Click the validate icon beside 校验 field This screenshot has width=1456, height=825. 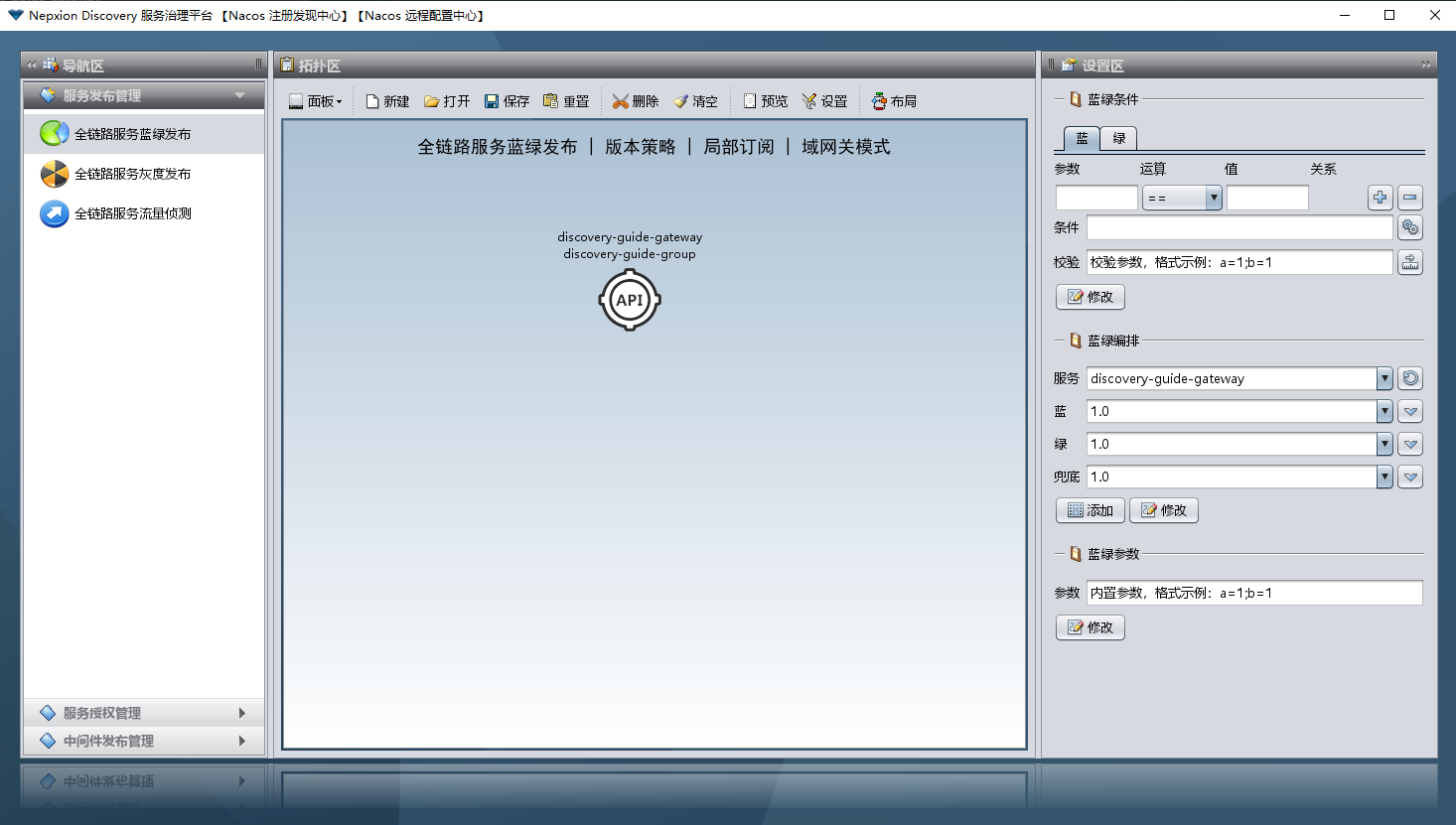click(1410, 262)
